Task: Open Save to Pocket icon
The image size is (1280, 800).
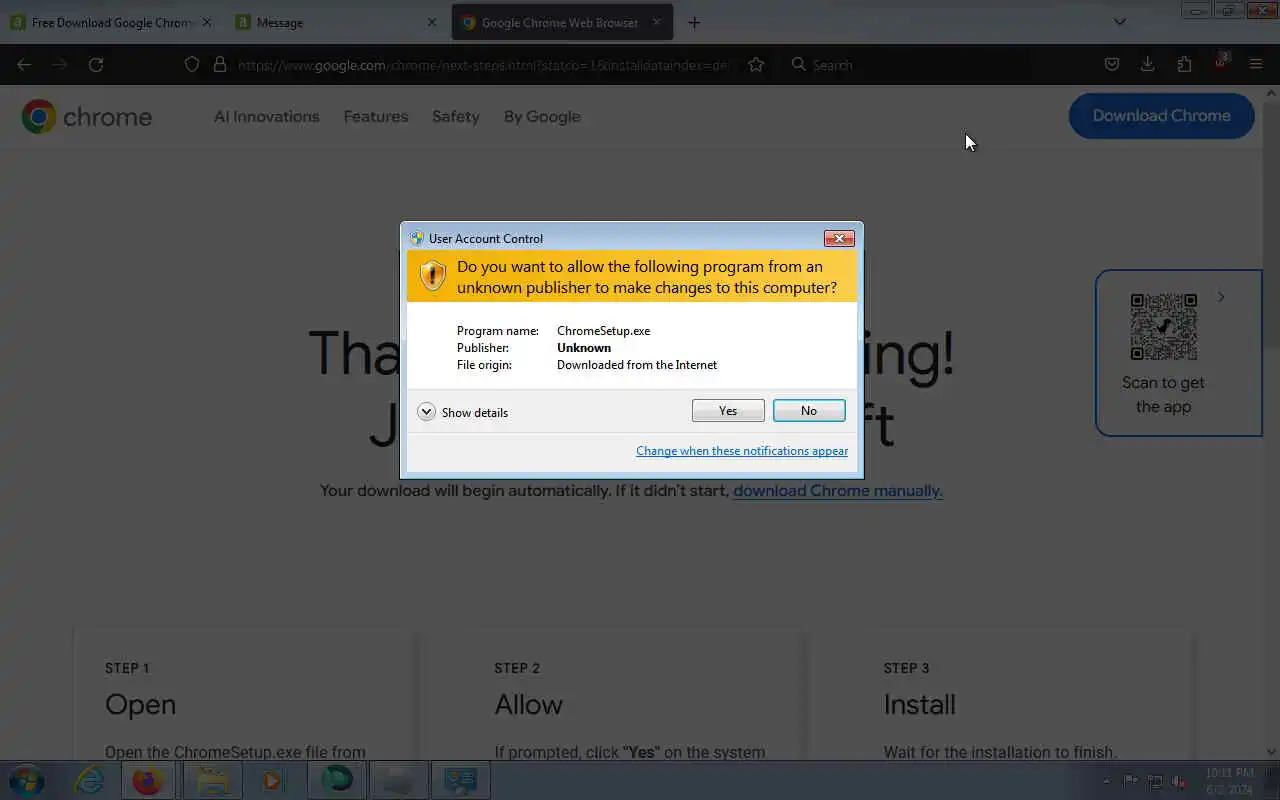Action: pos(1111,64)
